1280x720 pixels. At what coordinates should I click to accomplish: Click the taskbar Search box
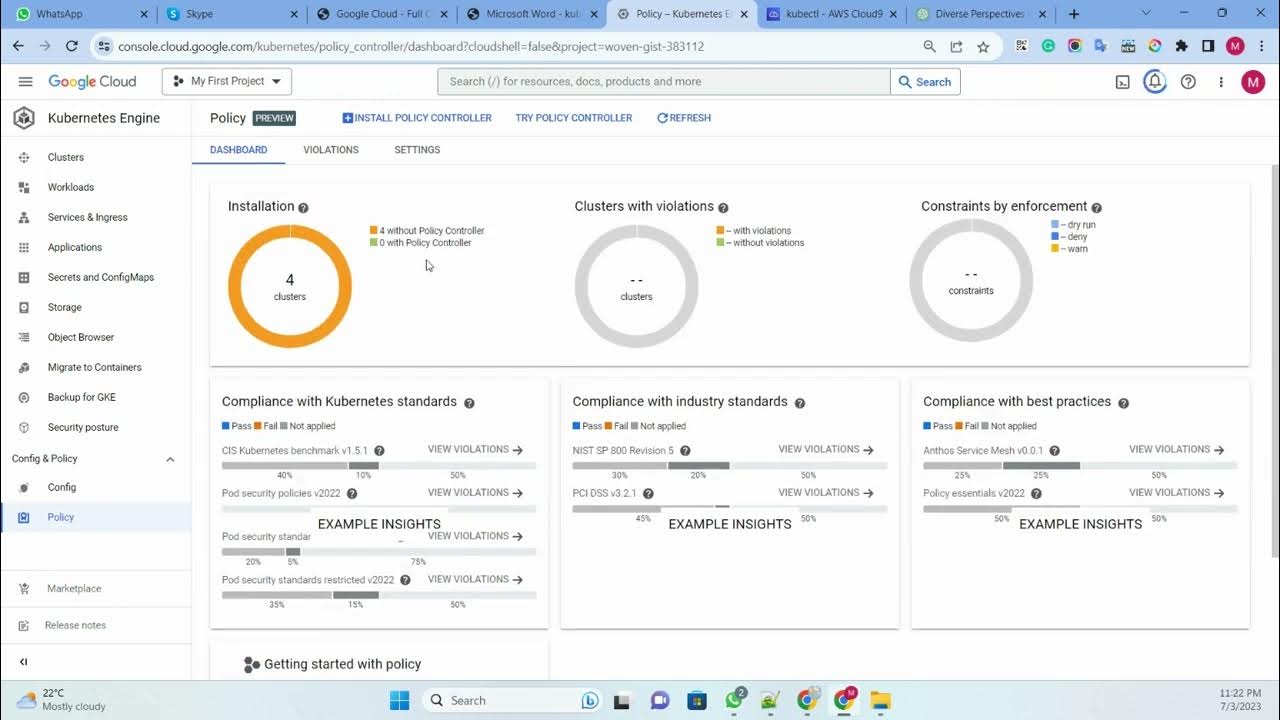[x=513, y=700]
